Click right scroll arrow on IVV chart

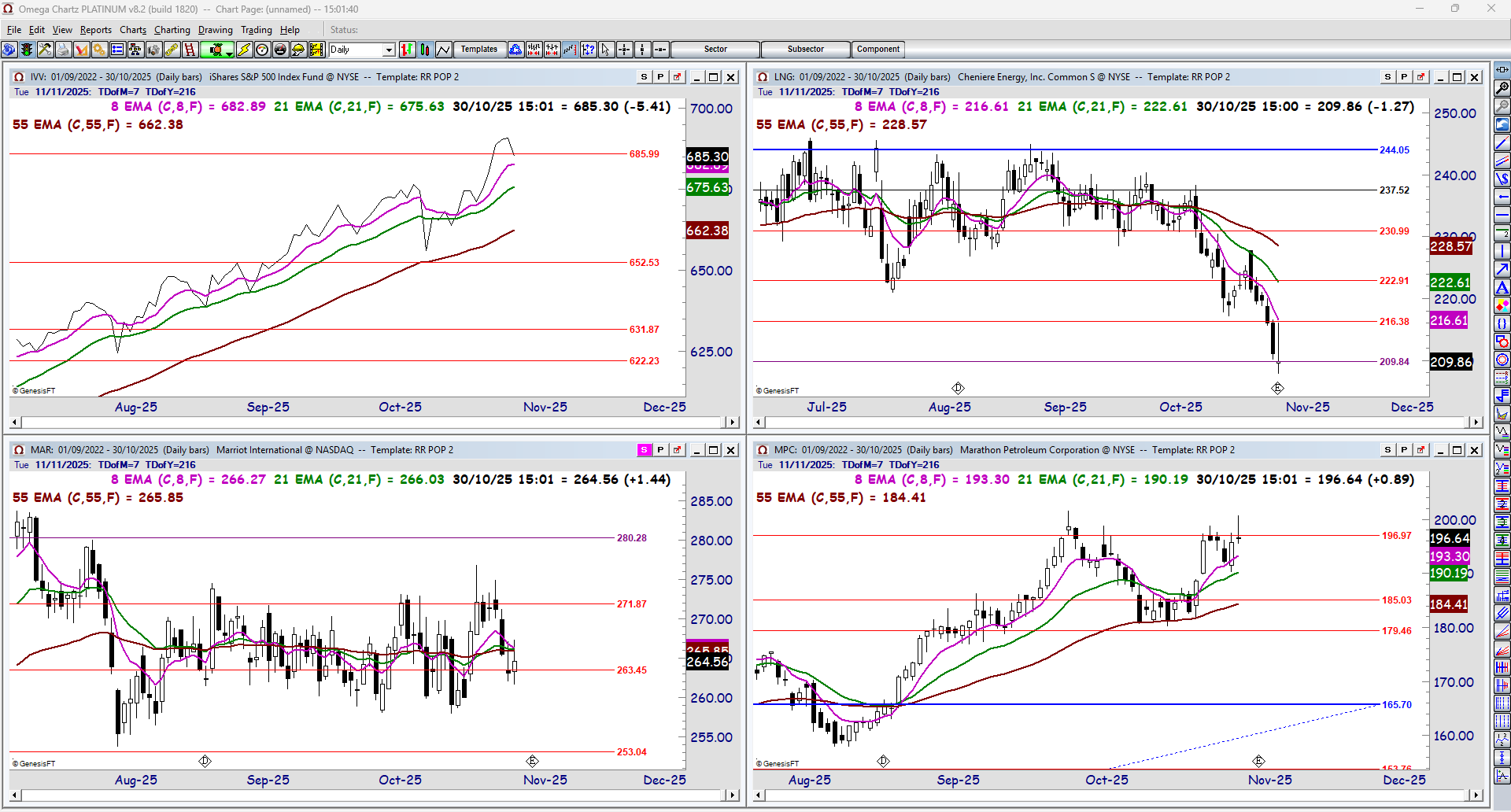click(x=733, y=423)
